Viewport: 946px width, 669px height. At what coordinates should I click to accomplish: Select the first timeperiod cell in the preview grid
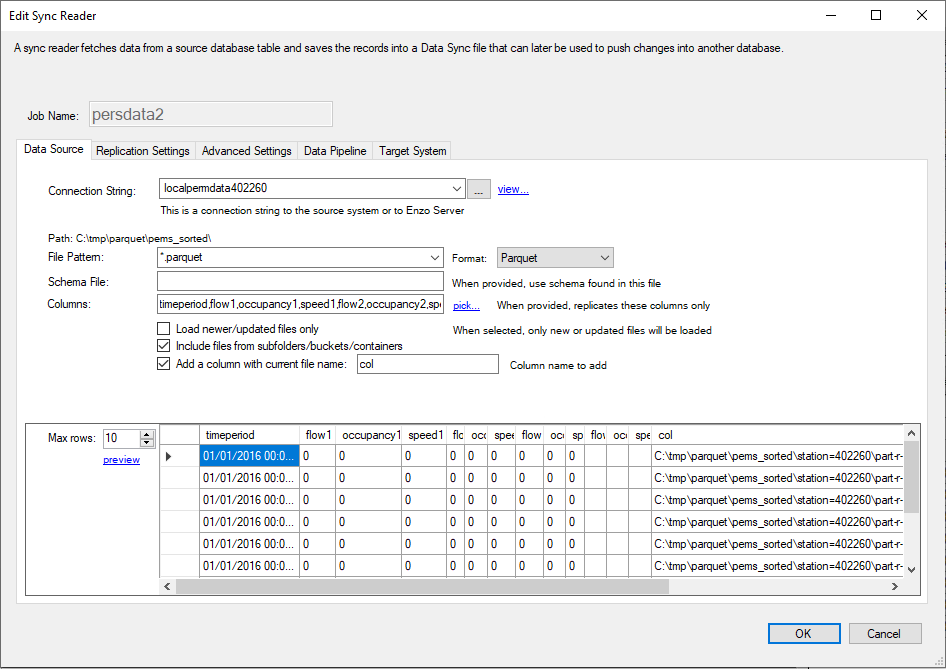tap(248, 455)
